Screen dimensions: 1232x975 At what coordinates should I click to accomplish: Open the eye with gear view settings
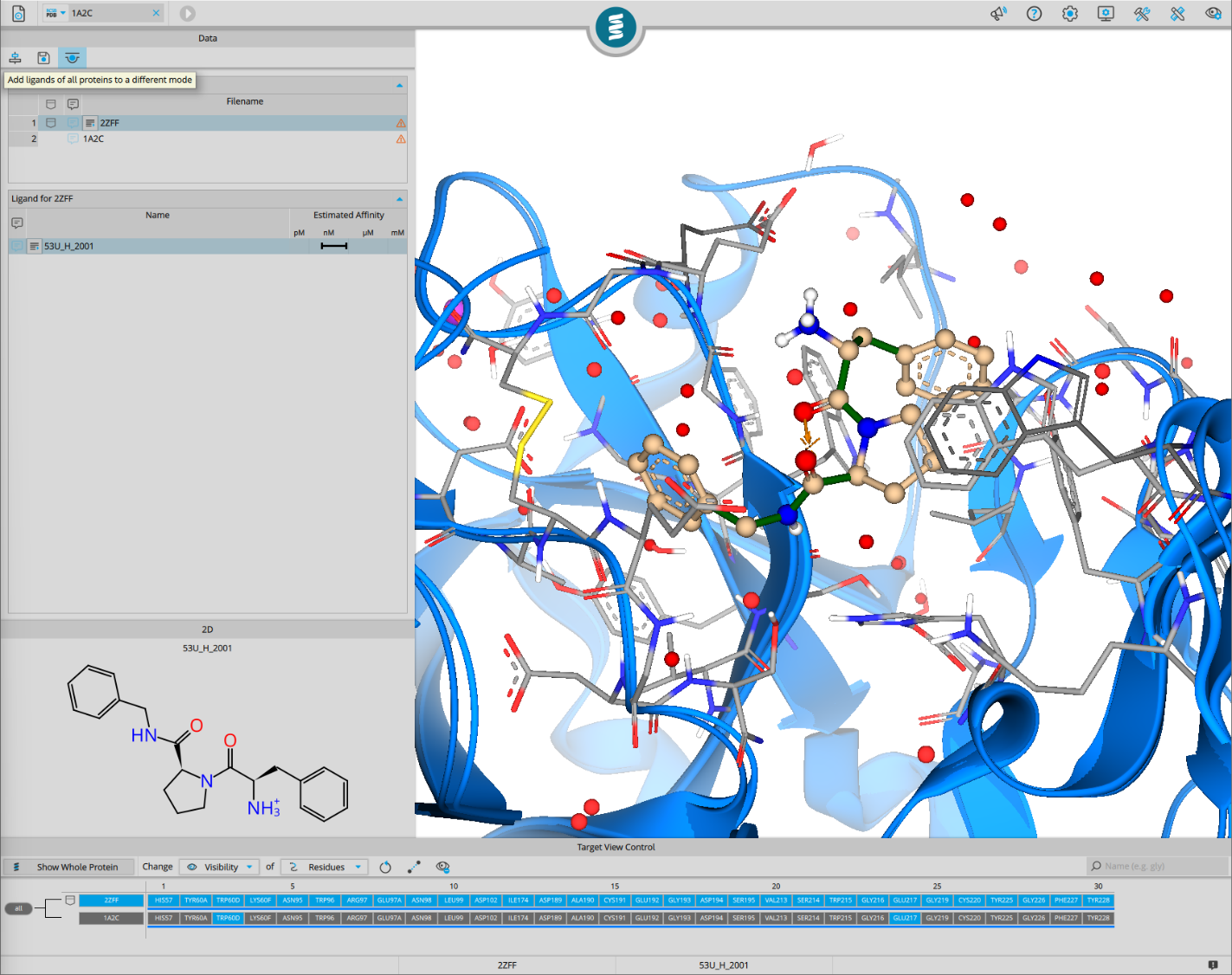1213,14
